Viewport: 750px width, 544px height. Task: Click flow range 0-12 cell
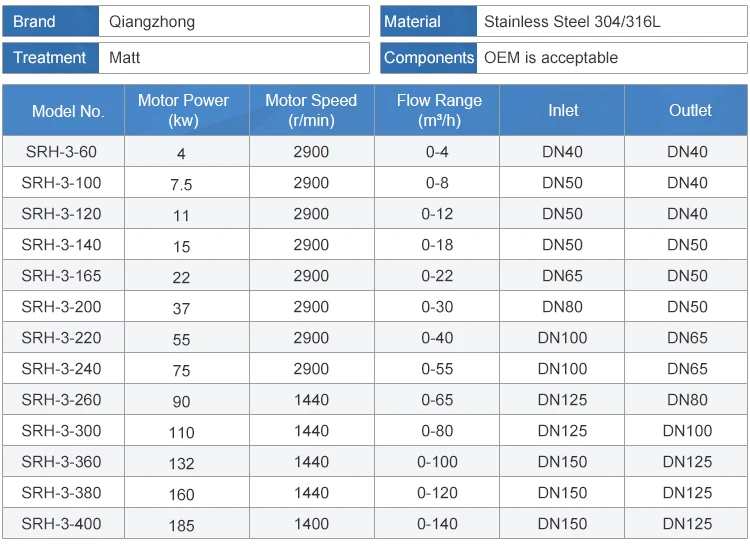click(x=437, y=214)
